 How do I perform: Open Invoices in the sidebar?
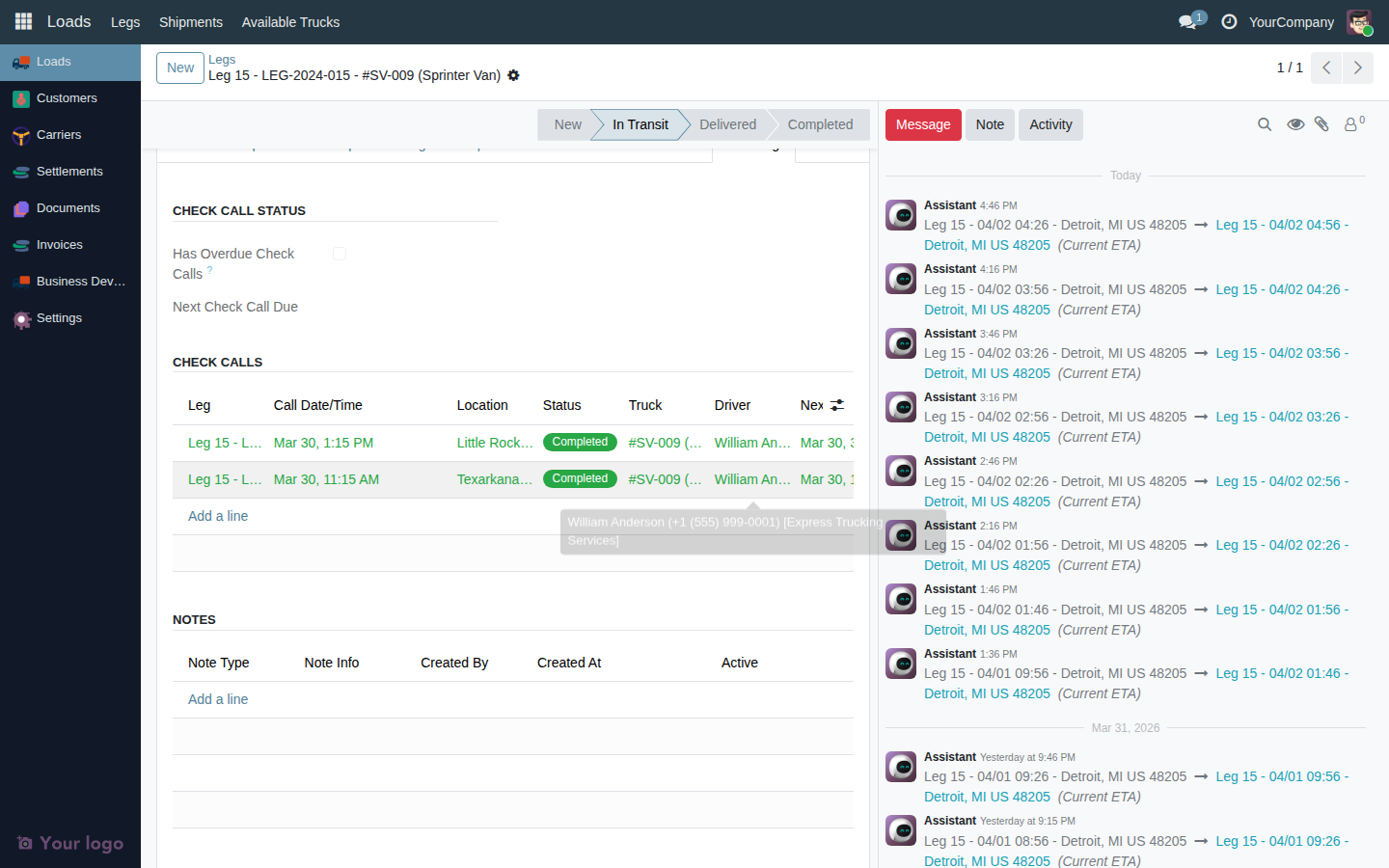click(70, 245)
